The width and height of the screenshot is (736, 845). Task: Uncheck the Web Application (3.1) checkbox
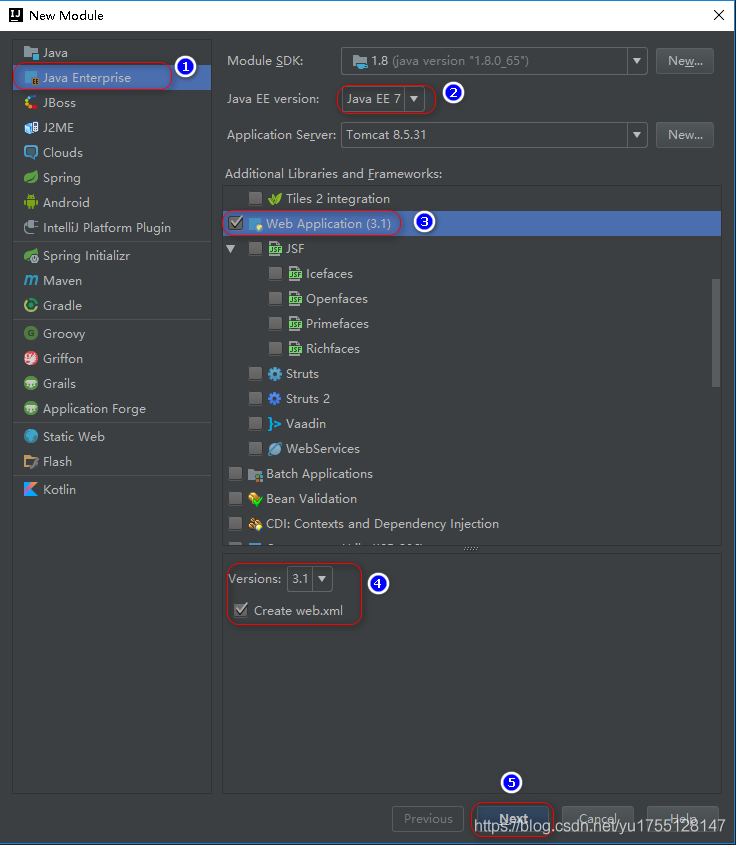[x=236, y=223]
